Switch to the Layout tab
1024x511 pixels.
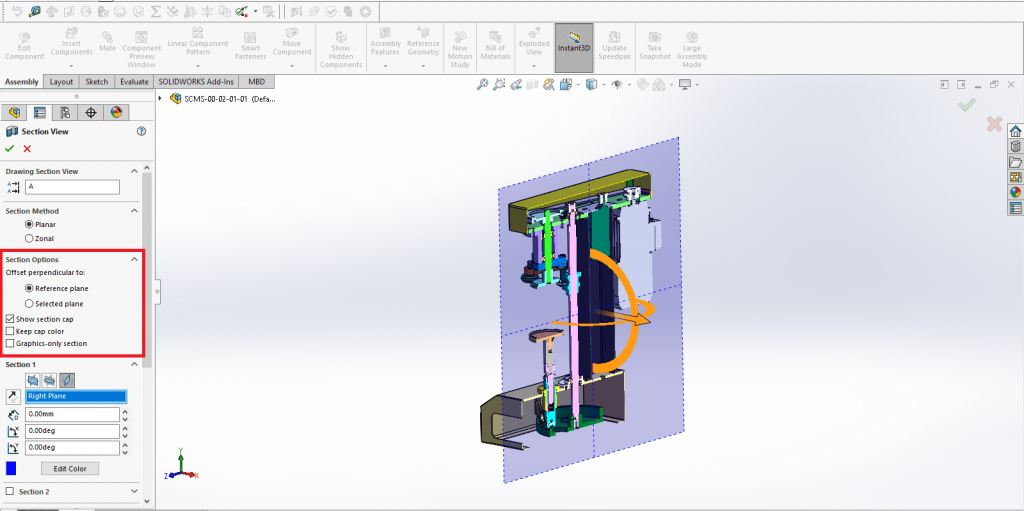point(61,82)
